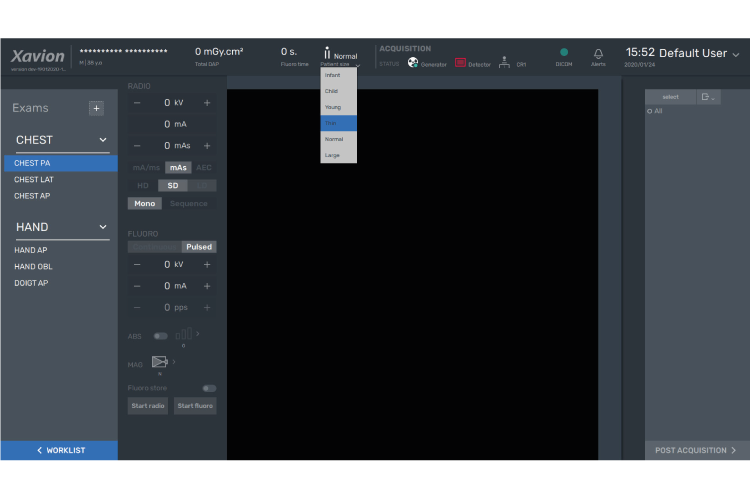Add a new exam with plus icon
This screenshot has width=750, height=500.
click(x=96, y=108)
